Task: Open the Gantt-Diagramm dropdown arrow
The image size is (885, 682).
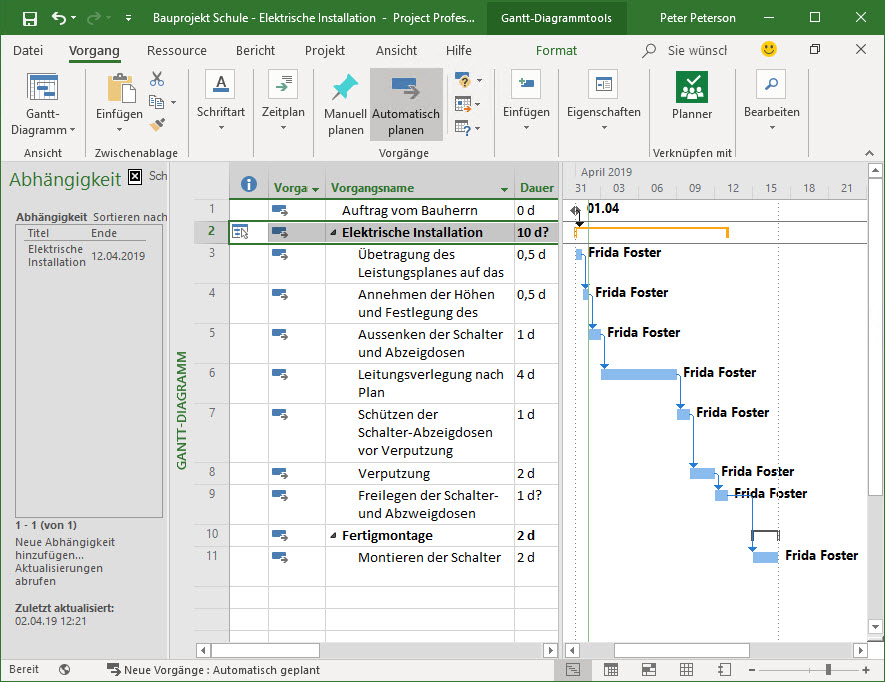Action: click(x=72, y=130)
